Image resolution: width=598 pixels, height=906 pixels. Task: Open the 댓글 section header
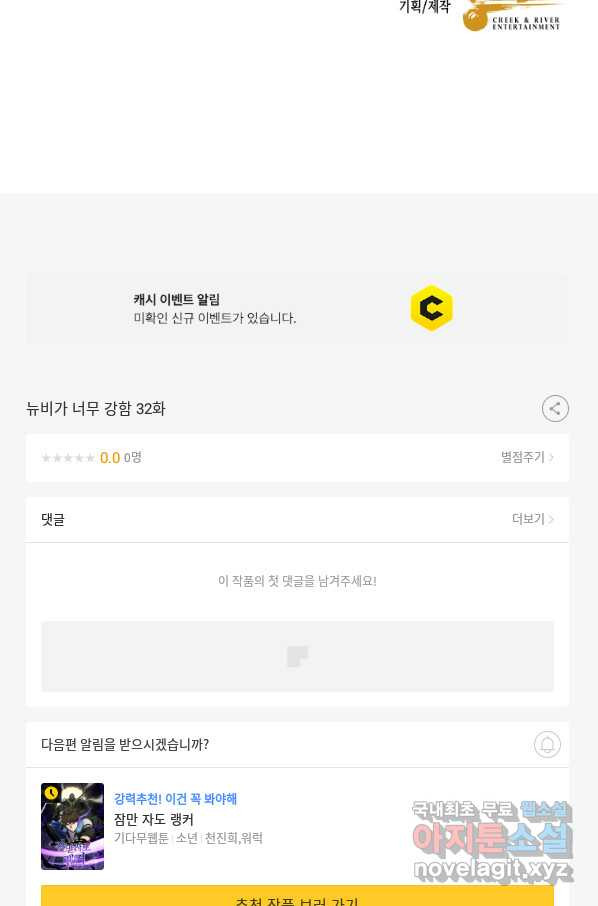click(x=53, y=519)
